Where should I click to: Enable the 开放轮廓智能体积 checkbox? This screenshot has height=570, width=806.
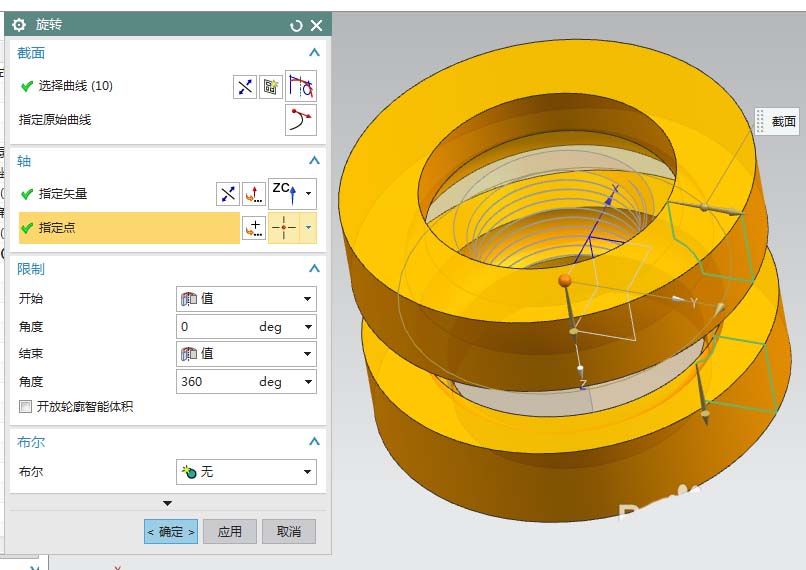(25, 407)
